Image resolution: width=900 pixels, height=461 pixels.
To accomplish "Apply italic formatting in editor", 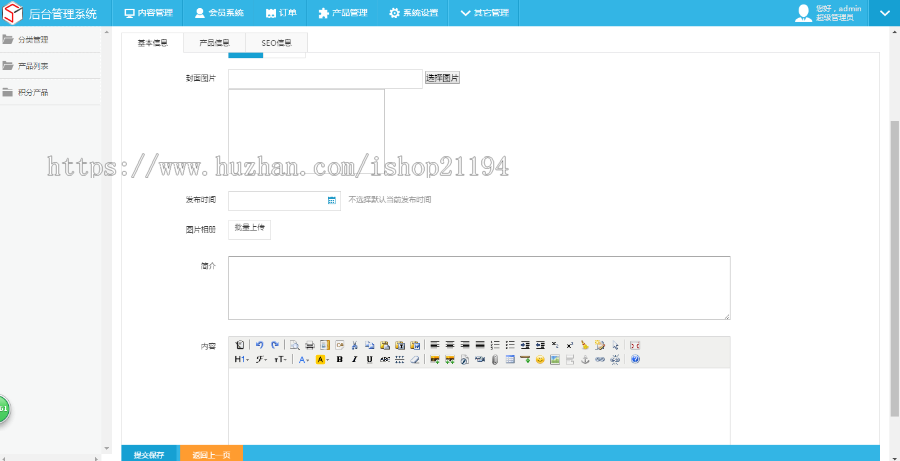I will coord(355,359).
